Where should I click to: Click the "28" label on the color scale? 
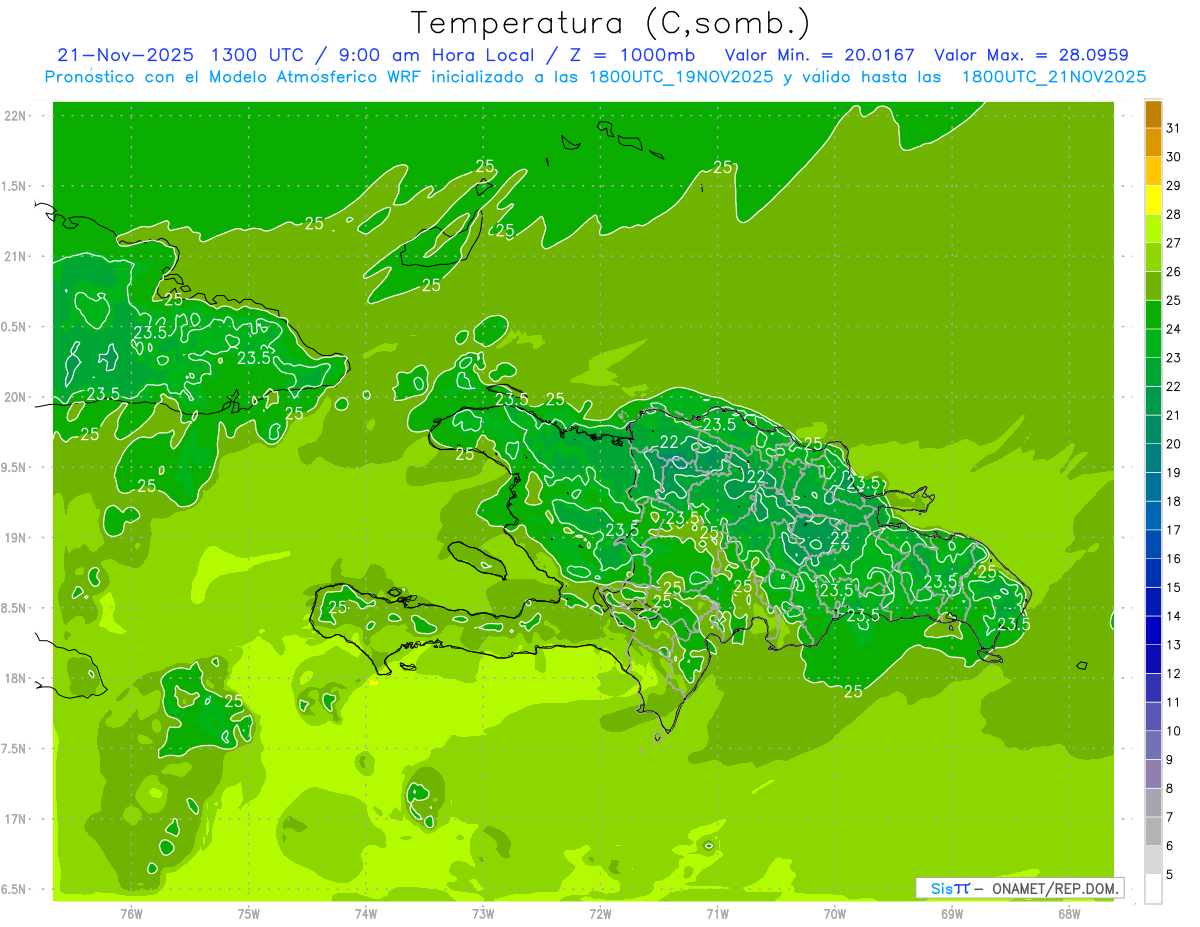1174,214
